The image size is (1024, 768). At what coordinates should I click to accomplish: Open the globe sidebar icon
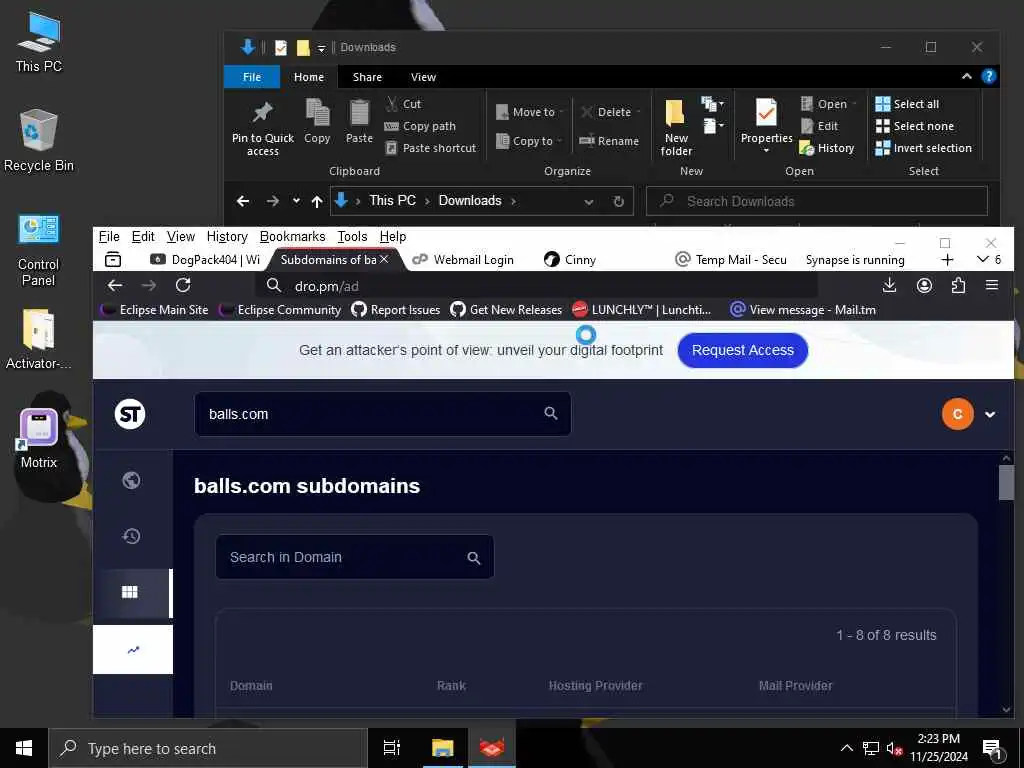pyautogui.click(x=131, y=480)
